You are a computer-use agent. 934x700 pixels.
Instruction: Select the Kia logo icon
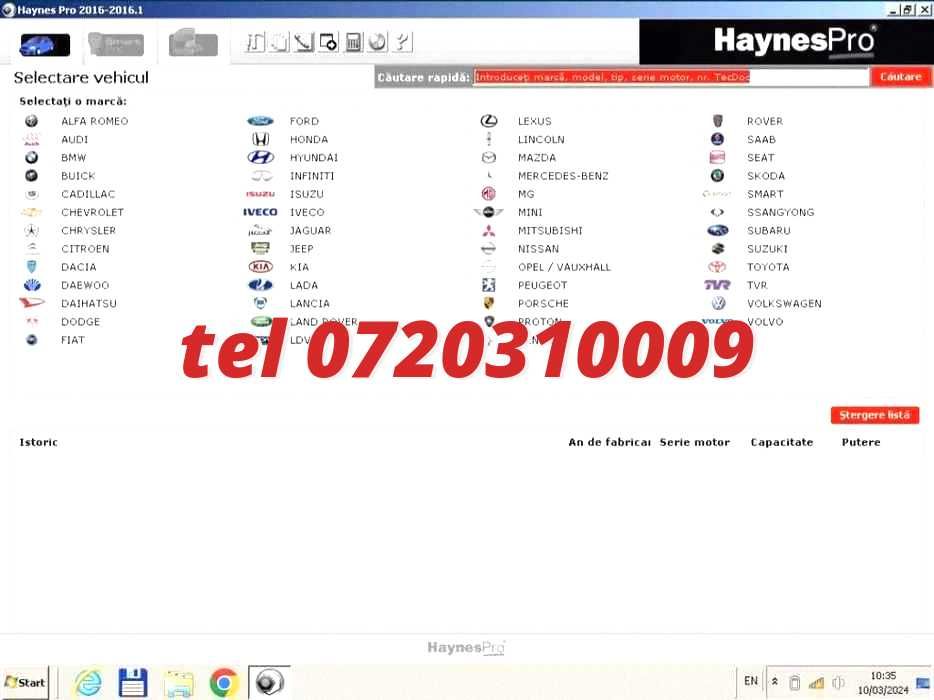pyautogui.click(x=260, y=267)
